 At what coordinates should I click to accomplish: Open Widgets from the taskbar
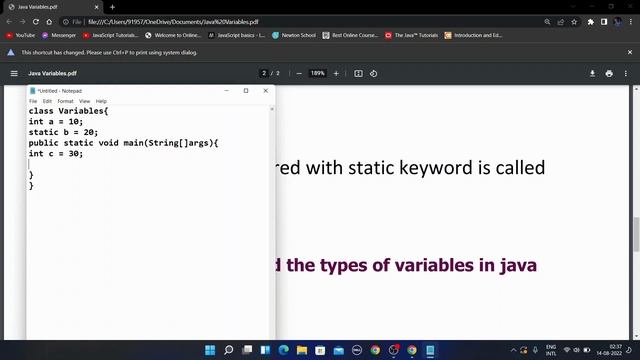[x=265, y=350]
